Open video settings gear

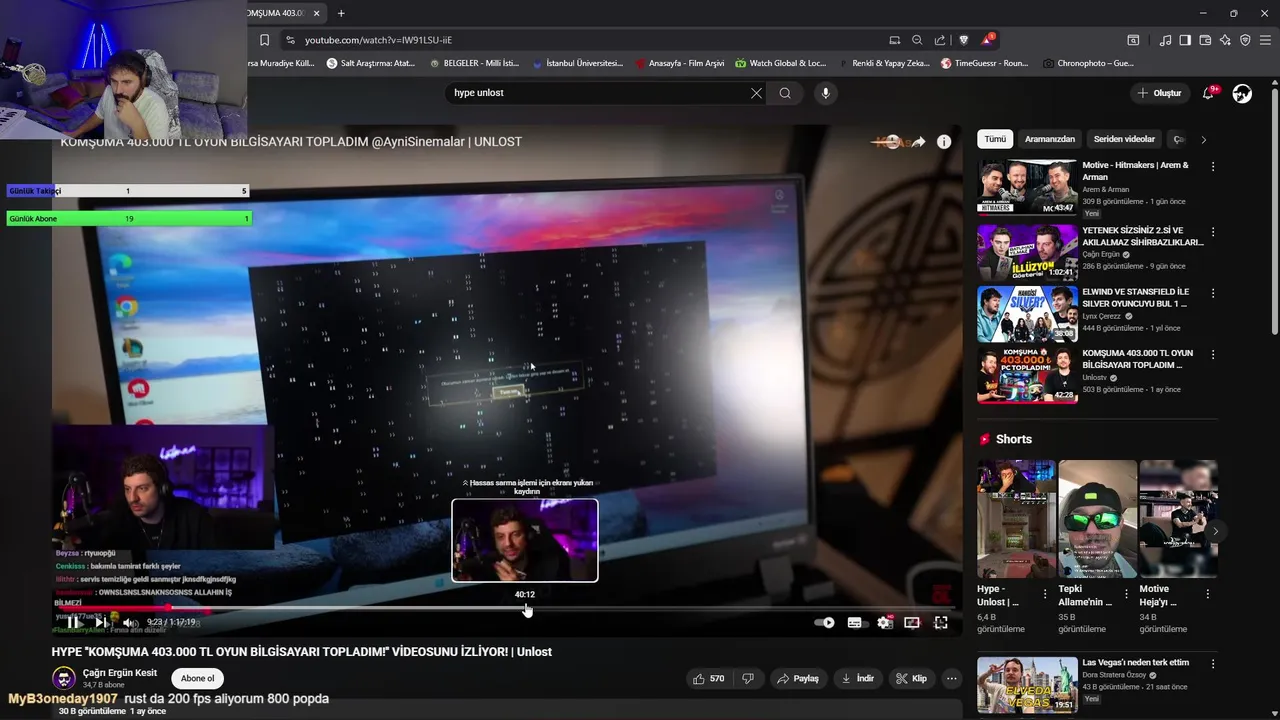(x=884, y=622)
